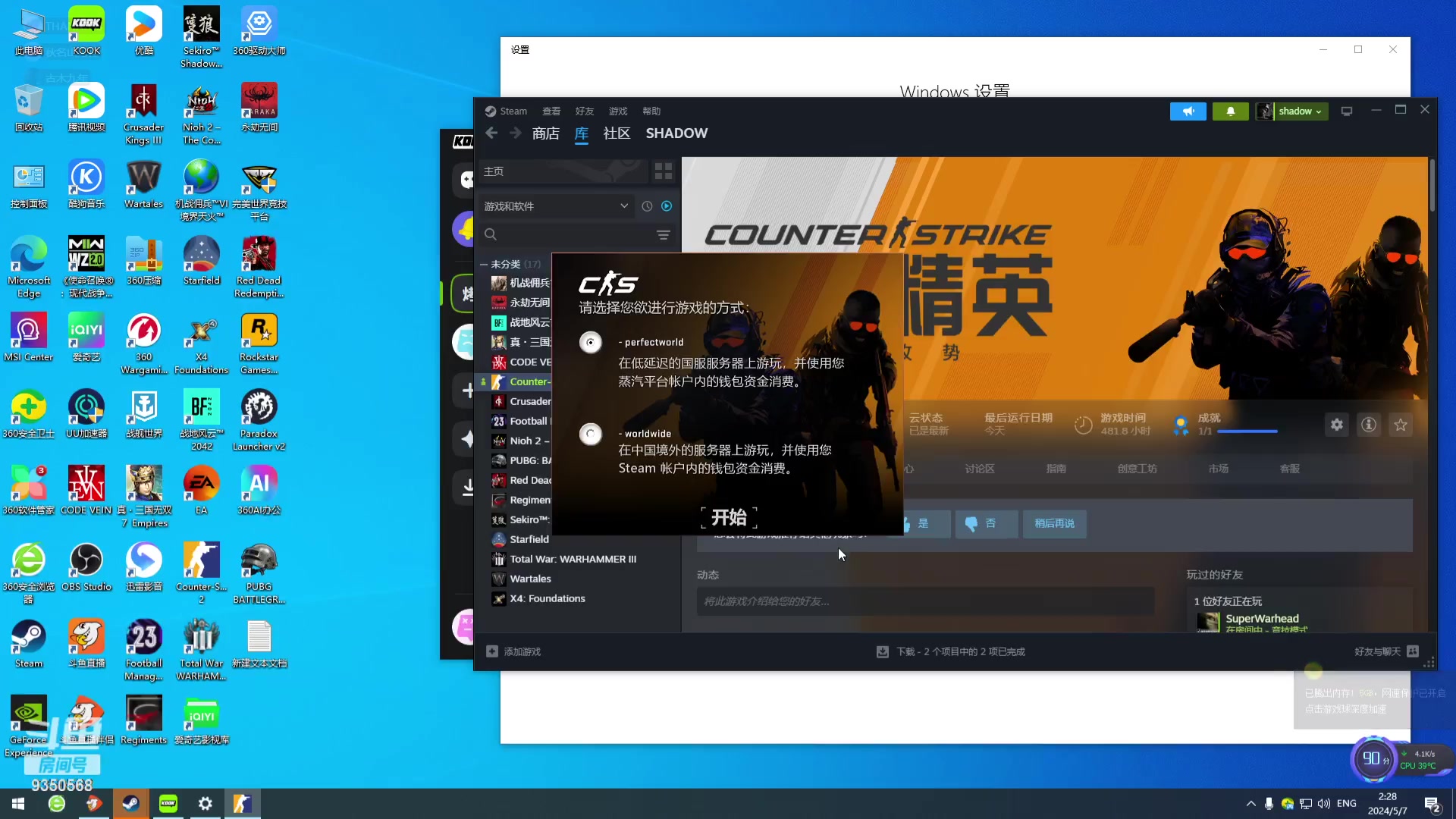Toggle recent activity clock filter

647,206
